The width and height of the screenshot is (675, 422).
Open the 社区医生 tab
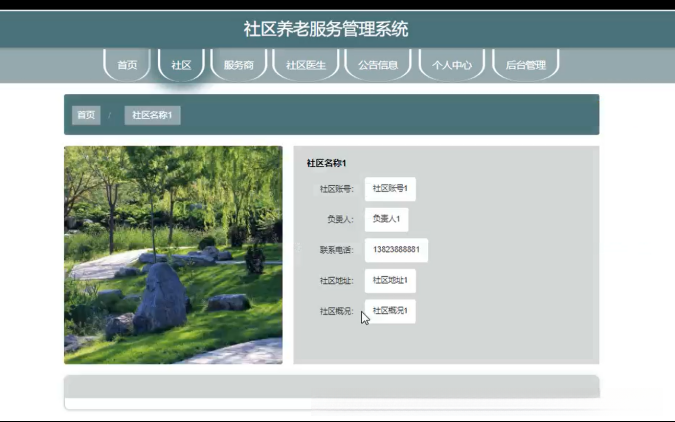point(306,65)
